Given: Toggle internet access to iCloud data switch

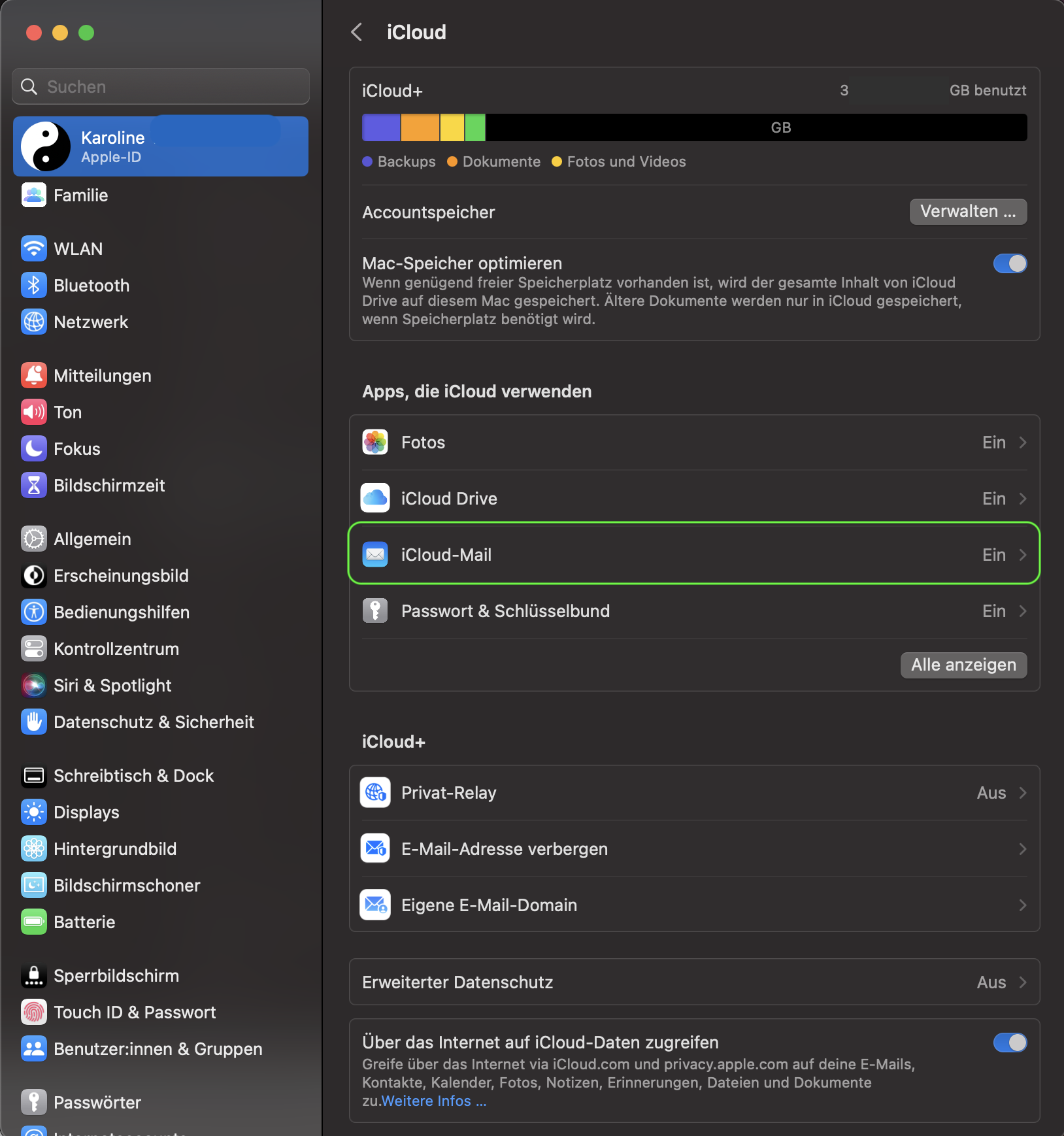Looking at the screenshot, I should 1010,1043.
